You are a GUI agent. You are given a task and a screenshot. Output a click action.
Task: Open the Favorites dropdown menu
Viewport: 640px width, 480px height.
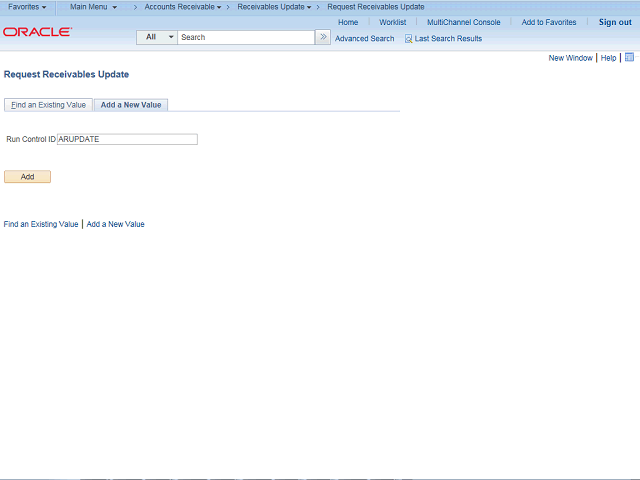coord(27,7)
